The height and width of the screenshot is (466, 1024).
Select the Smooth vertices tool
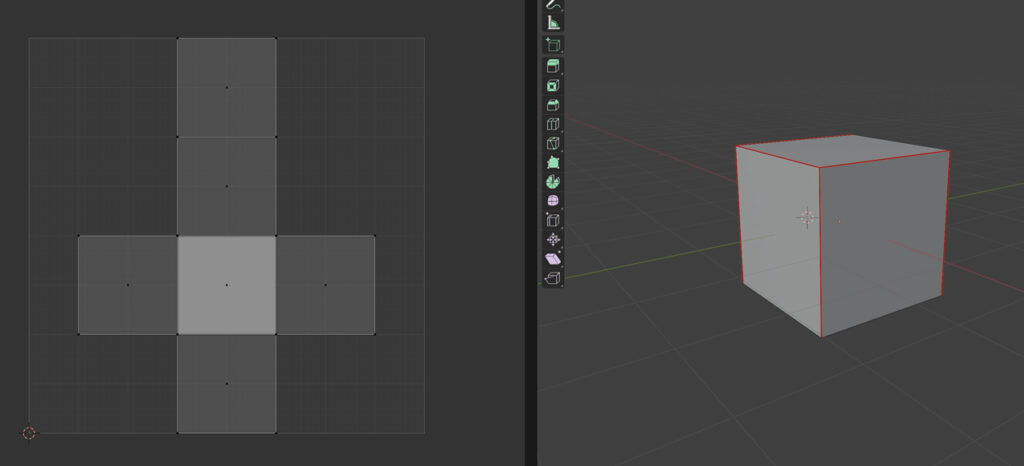pos(553,201)
